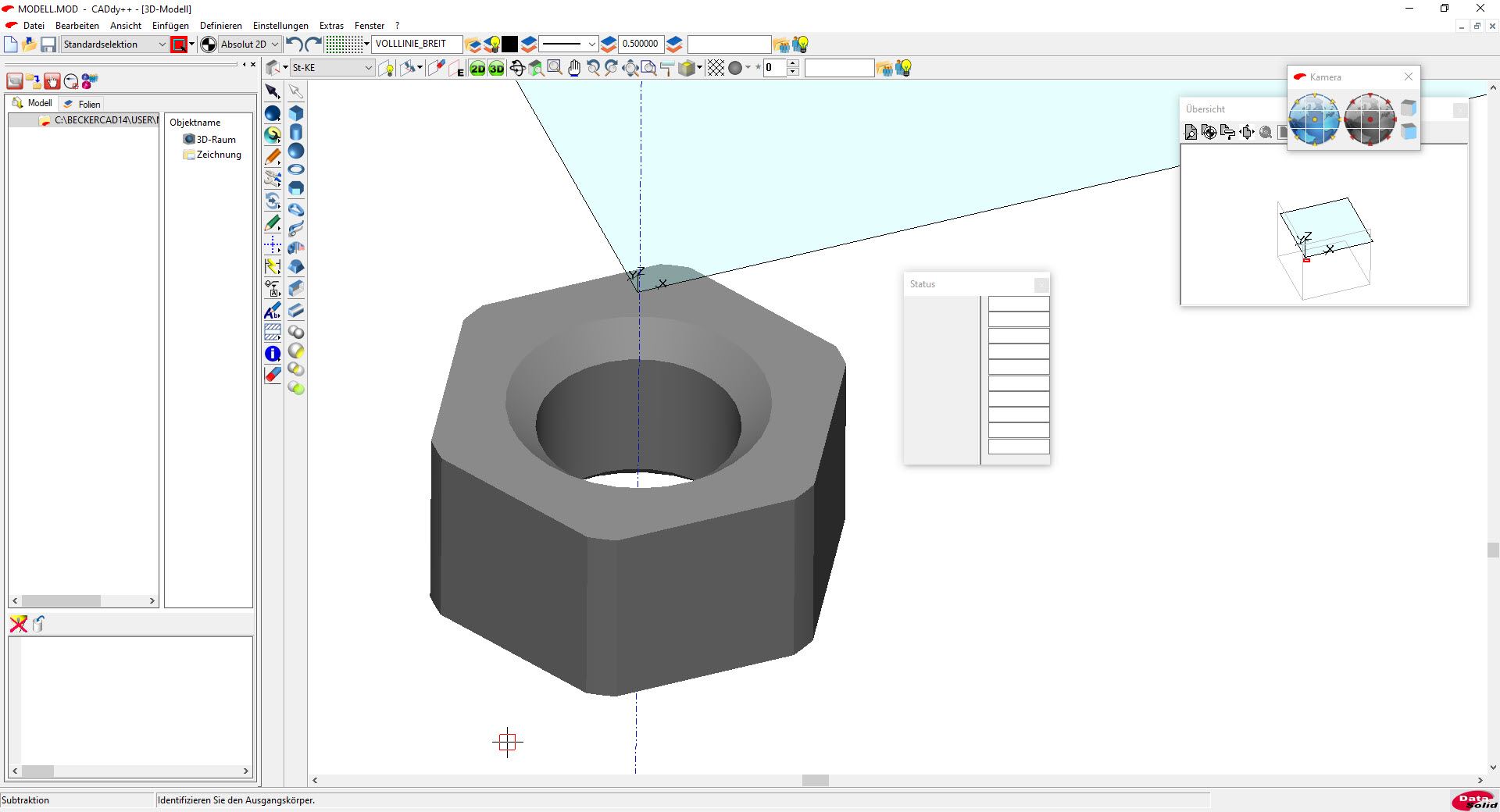Open the Absolut 2D dropdown

249,45
